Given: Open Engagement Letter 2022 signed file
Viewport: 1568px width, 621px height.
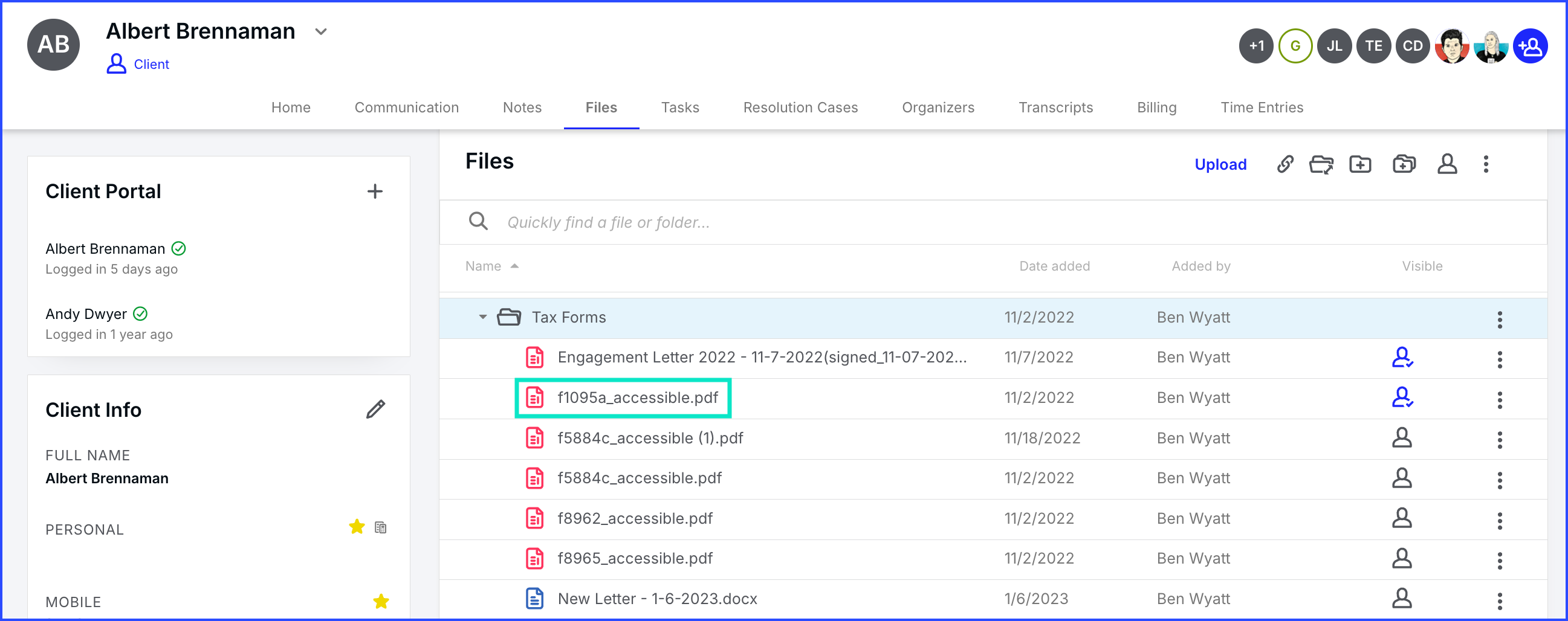Looking at the screenshot, I should (762, 357).
